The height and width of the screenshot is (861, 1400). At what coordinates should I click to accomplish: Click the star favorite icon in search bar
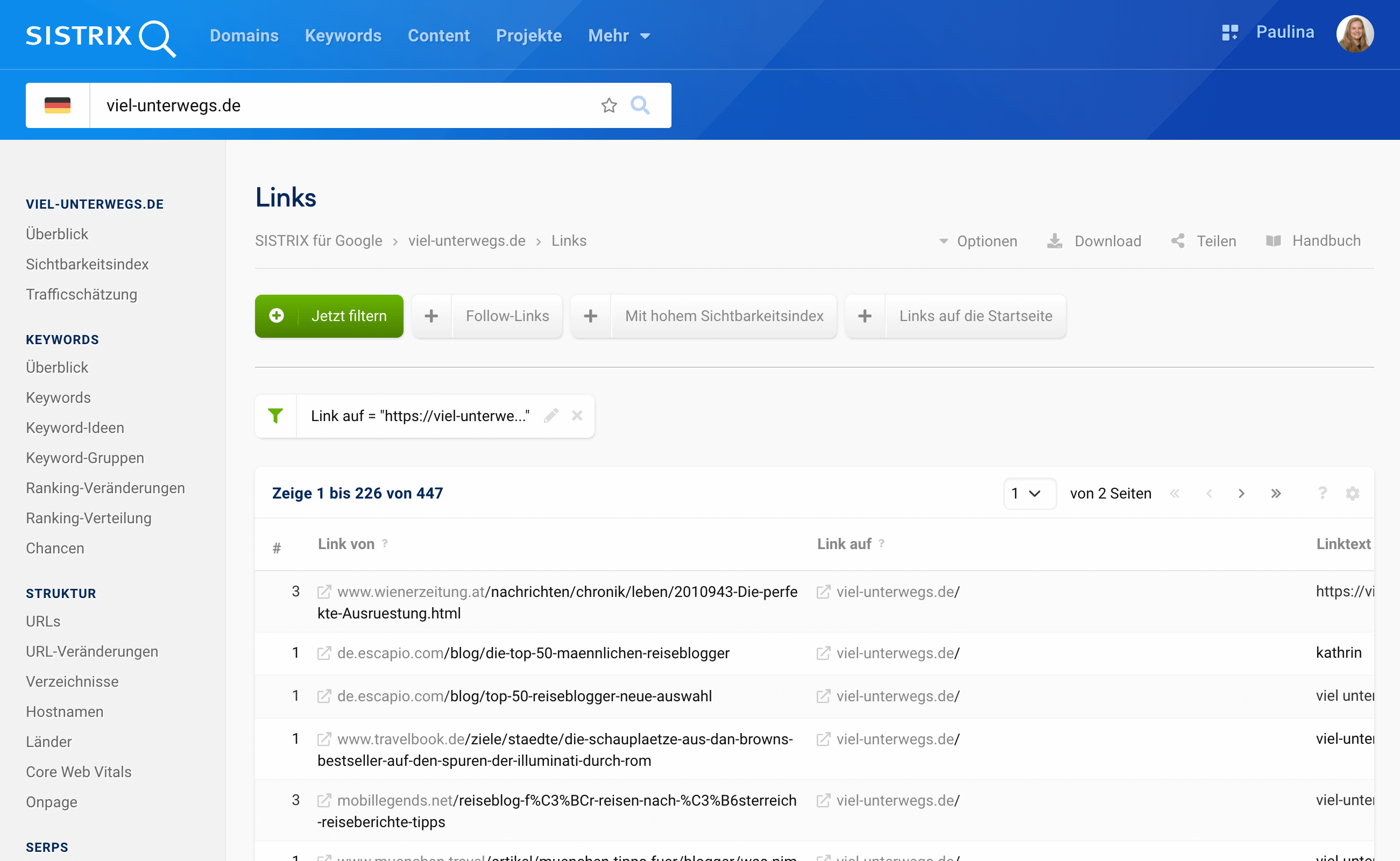pos(609,105)
